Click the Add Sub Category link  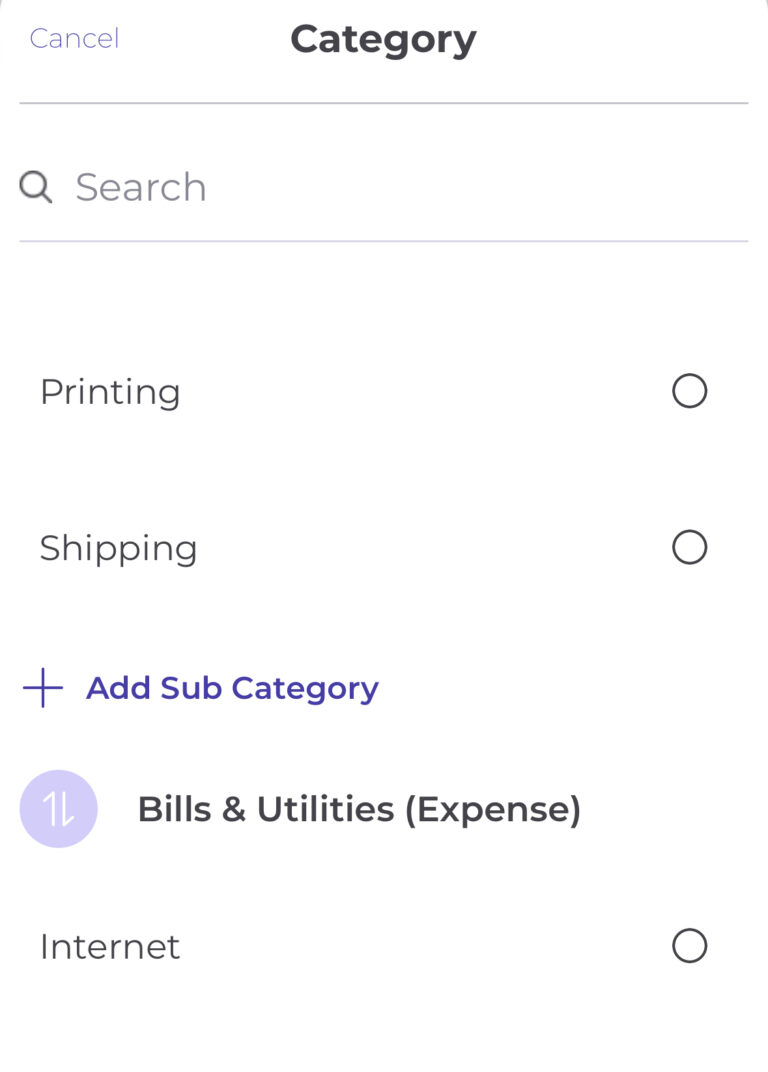tap(232, 688)
